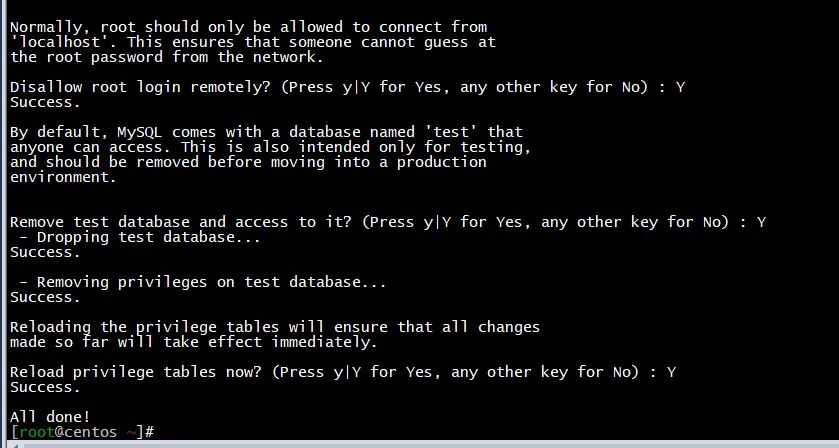Click the Y answer after Disallow root login
Image resolution: width=839 pixels, height=448 pixels.
point(681,87)
